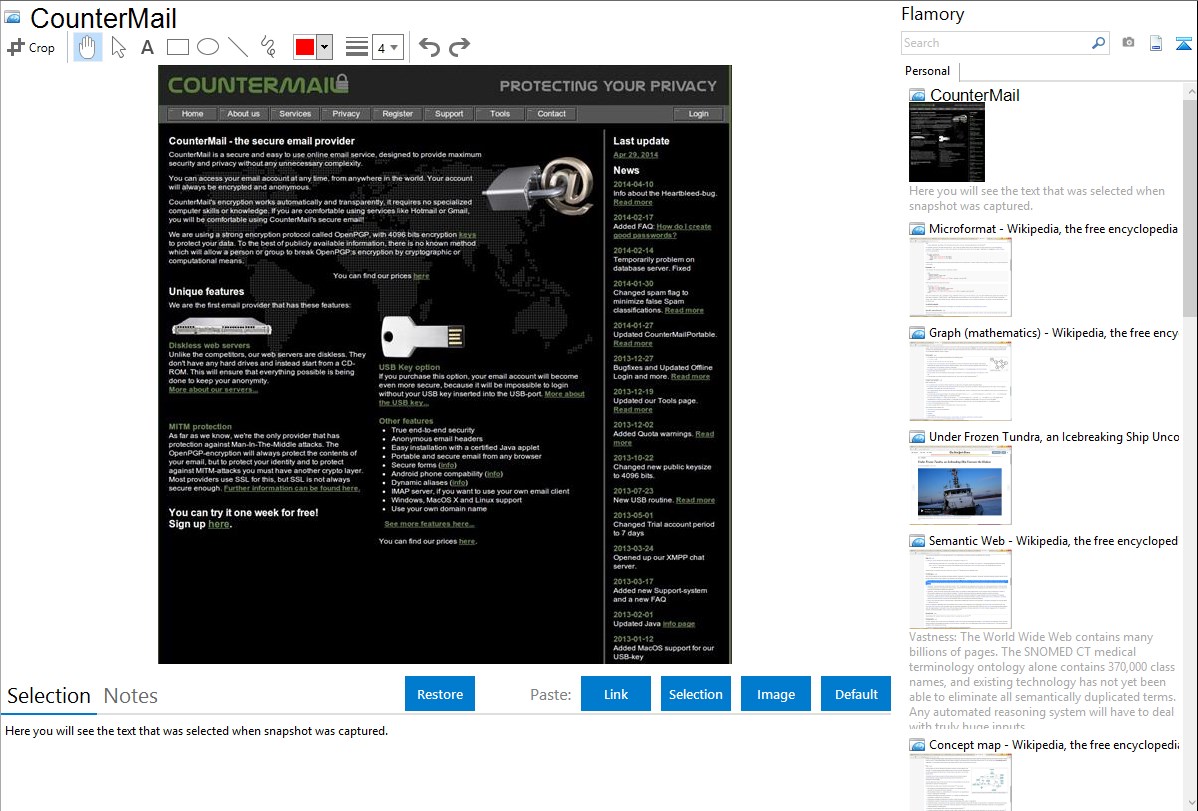Choose the arrow pointer tool

119,47
